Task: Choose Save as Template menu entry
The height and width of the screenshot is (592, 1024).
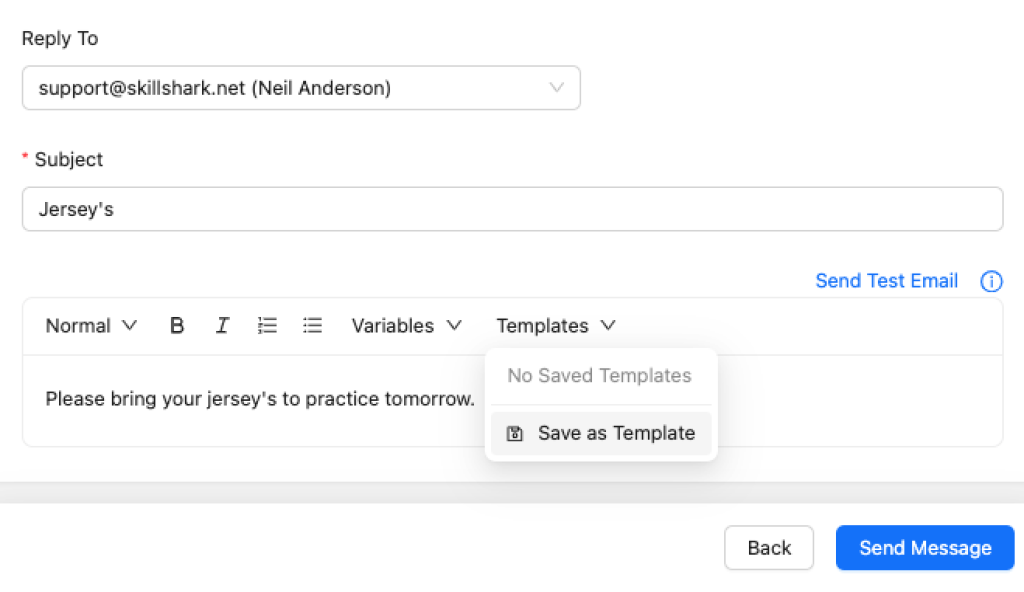Action: click(615, 434)
